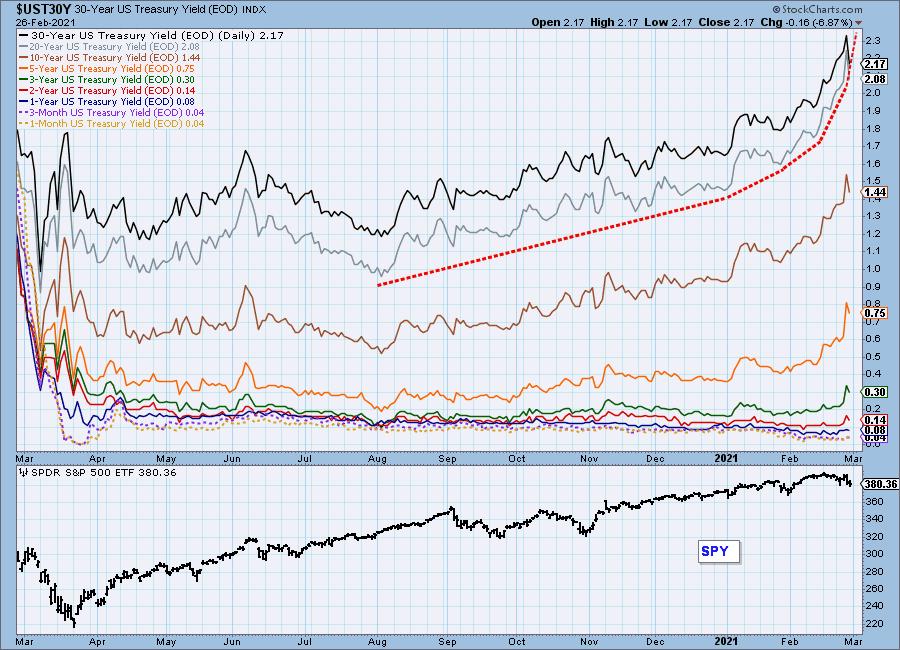This screenshot has height=650, width=900.
Task: Select the 1-Year US Treasury Yield legend entry
Action: click(x=107, y=101)
